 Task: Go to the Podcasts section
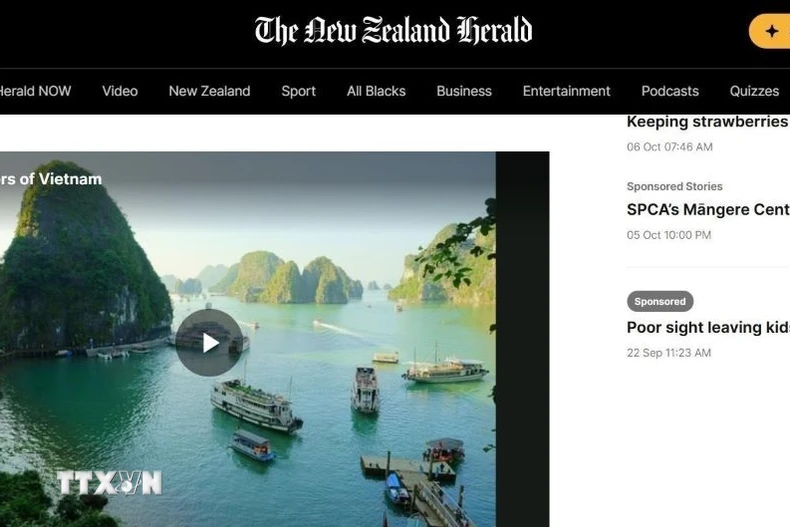tap(670, 91)
